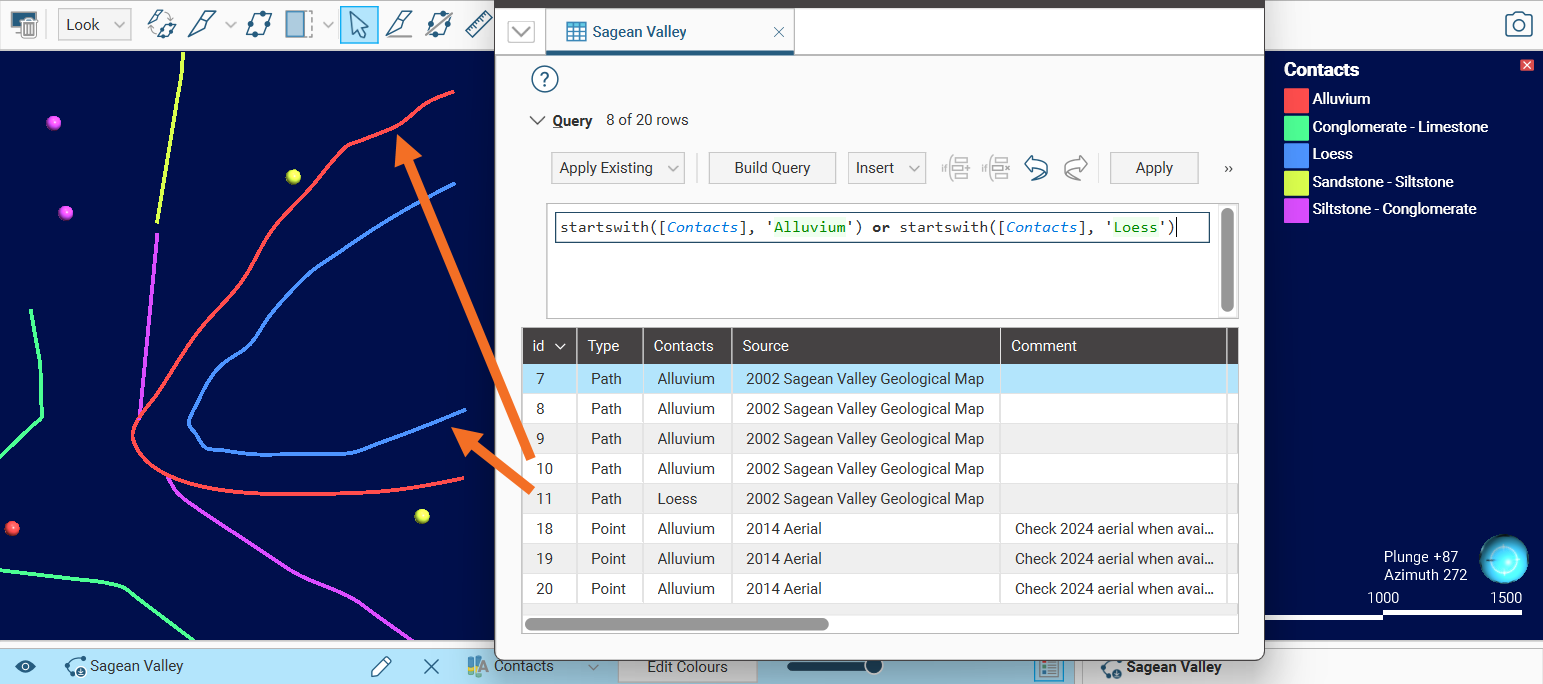Toggle Sagean Valley visibility eye icon
The image size is (1543, 684).
coord(26,666)
